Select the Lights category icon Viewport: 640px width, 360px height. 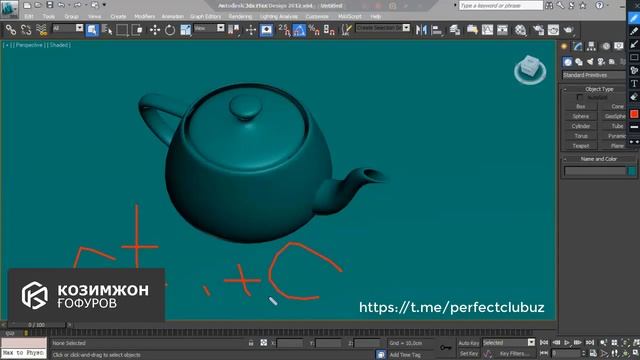click(590, 62)
